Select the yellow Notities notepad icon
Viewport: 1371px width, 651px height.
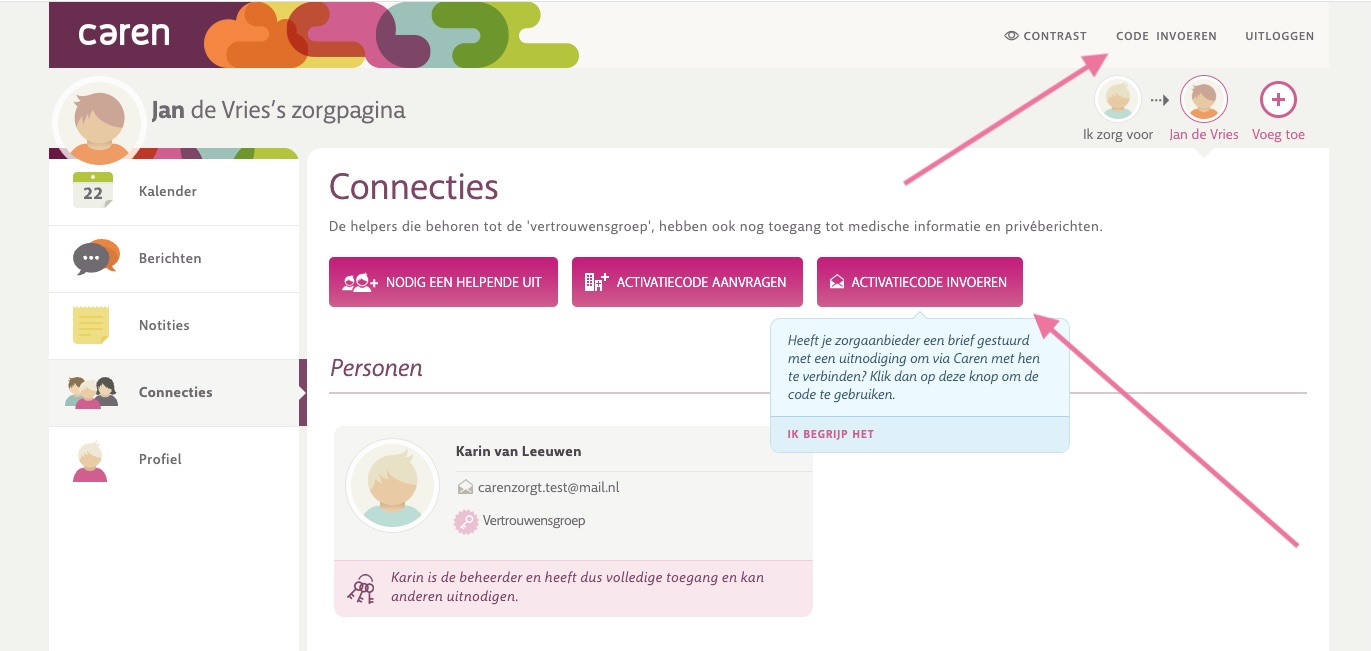tap(91, 325)
